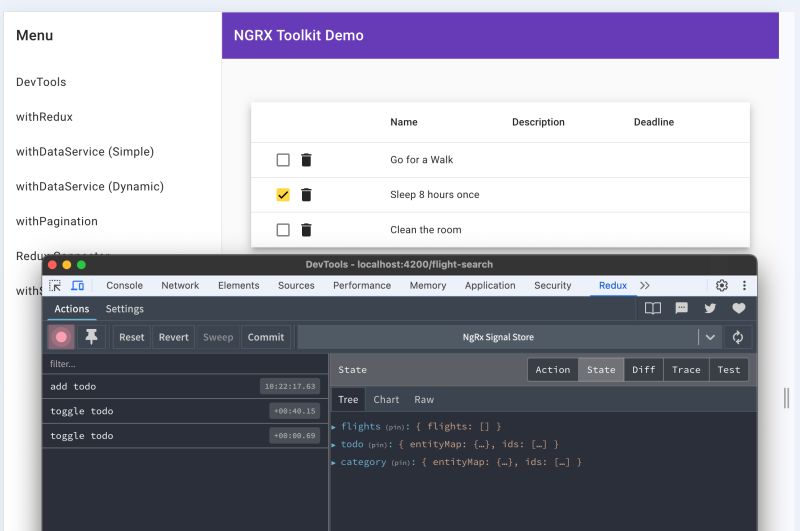This screenshot has height=531, width=800.
Task: Delete the 'Clean the room' todo
Action: pos(306,230)
